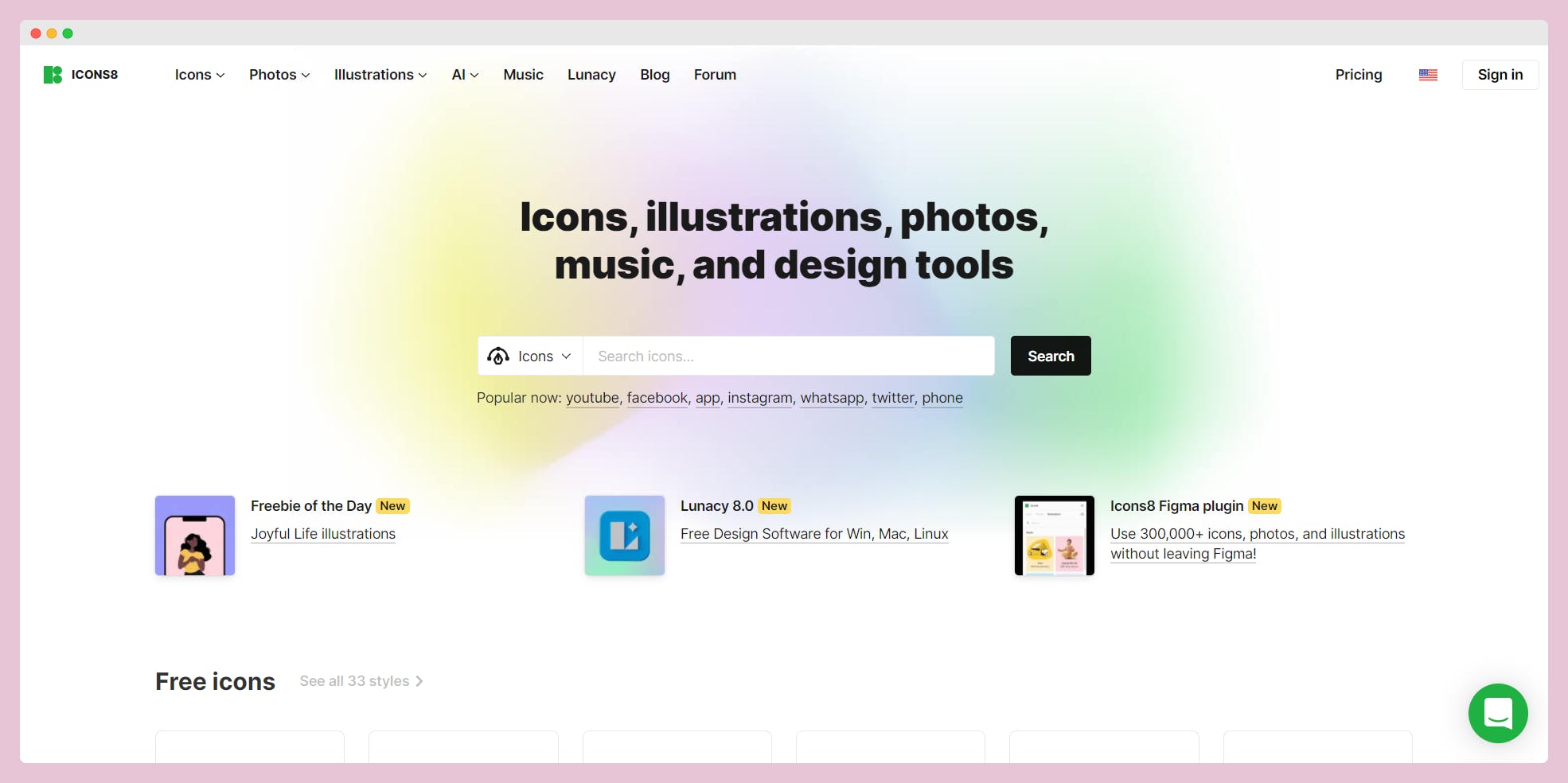
Task: Open the Music page
Action: pos(523,75)
